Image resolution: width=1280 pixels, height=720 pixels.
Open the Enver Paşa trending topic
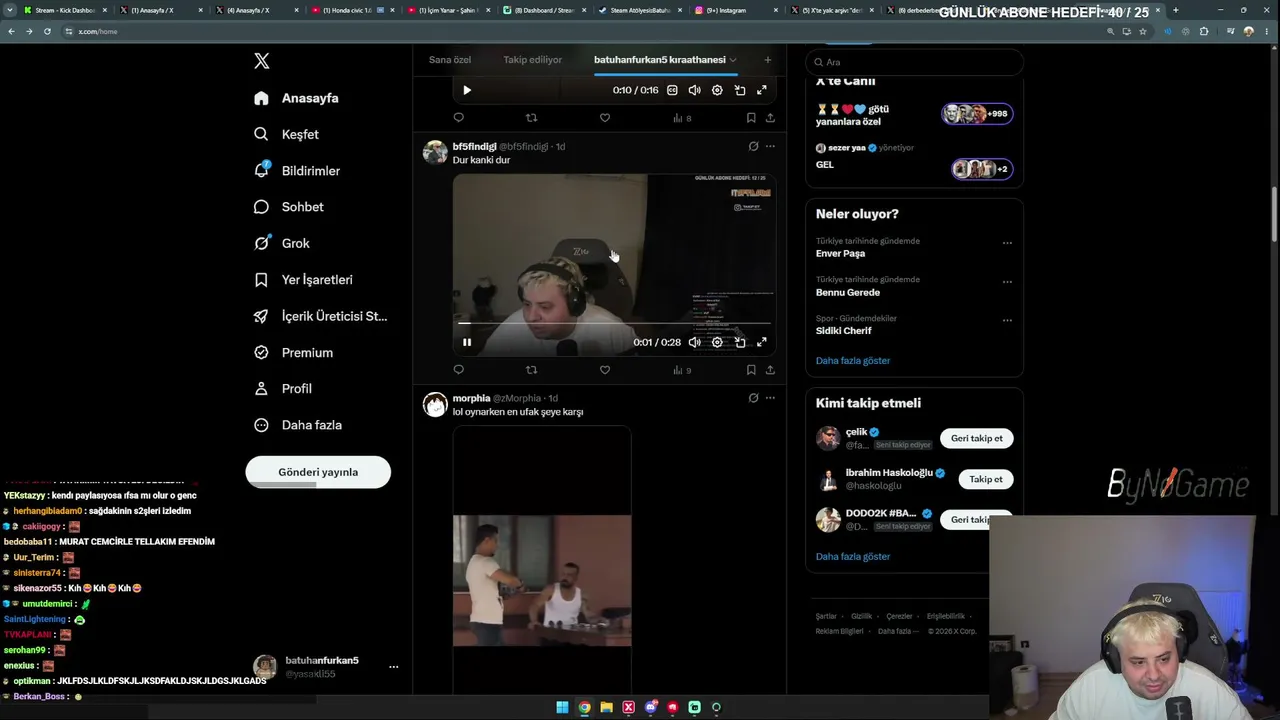(841, 254)
